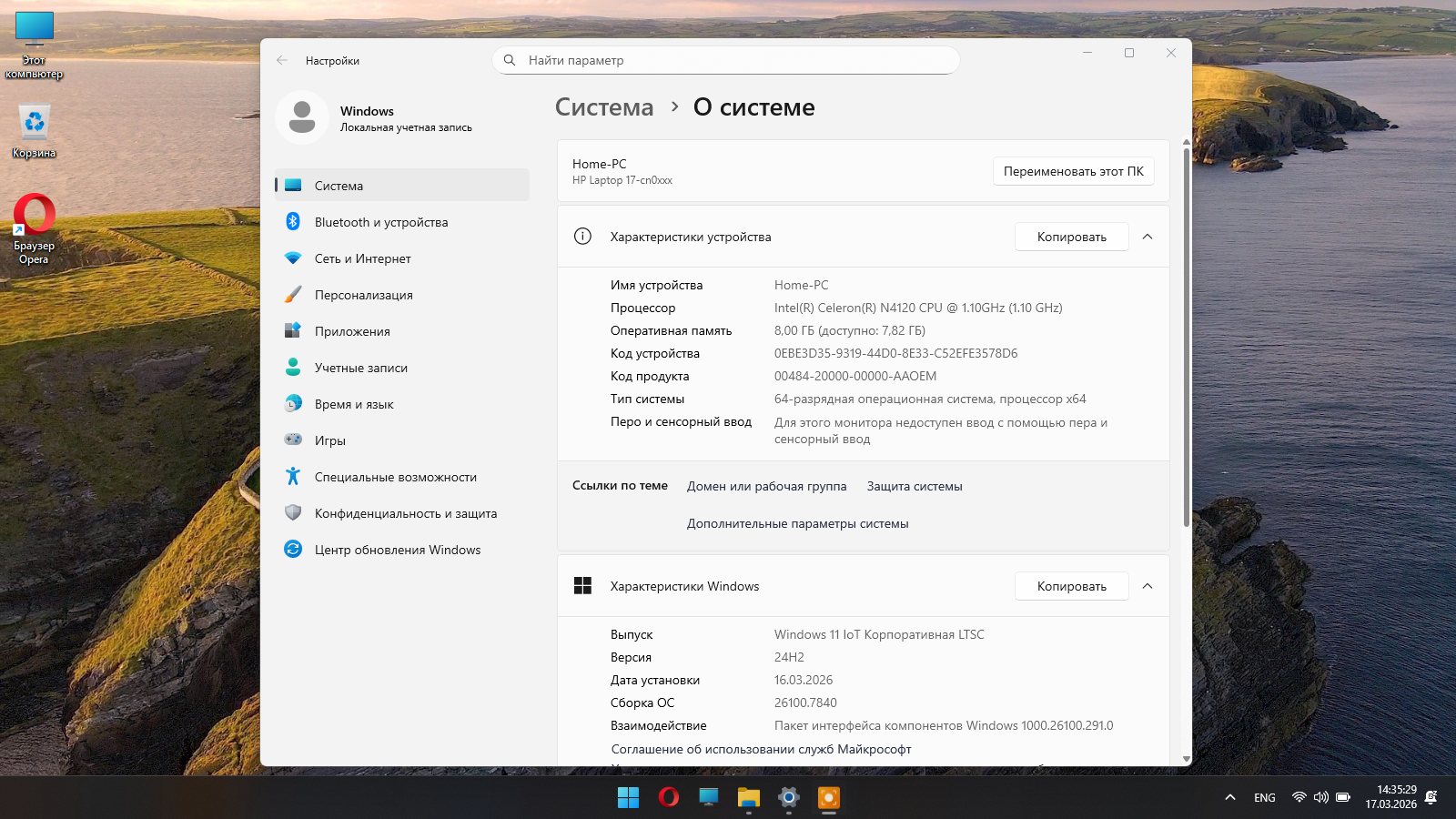
Task: Click the Специальные возможности accessibility icon
Action: click(293, 477)
